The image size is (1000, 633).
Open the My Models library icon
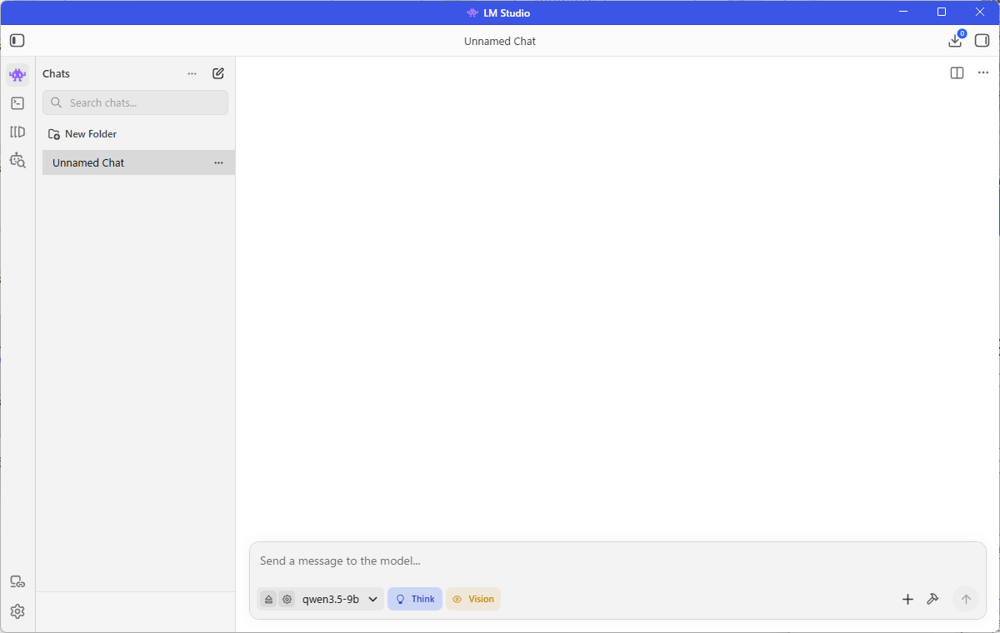click(17, 132)
